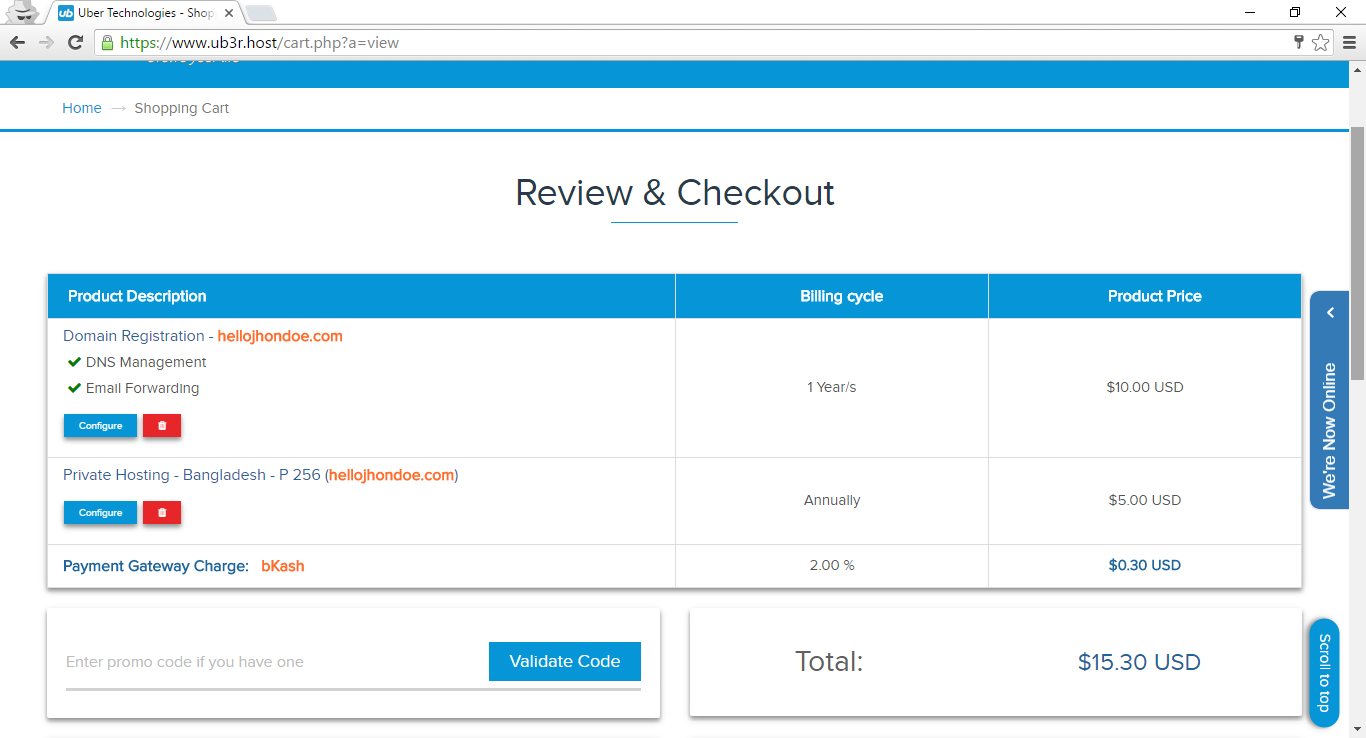Open the We're Now Online chat panel
The width and height of the screenshot is (1366, 738).
click(x=1329, y=400)
